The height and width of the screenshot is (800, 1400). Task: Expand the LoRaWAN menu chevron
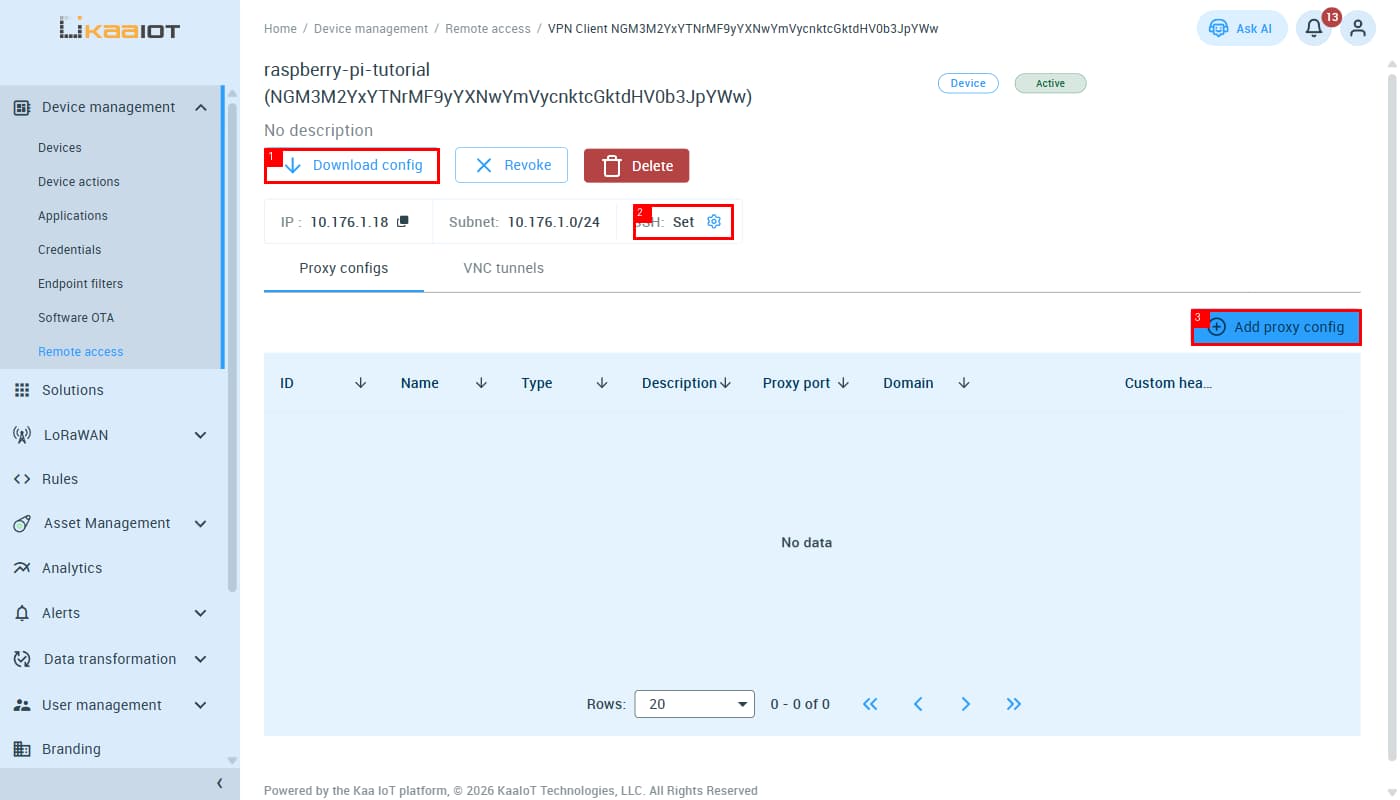(x=201, y=435)
